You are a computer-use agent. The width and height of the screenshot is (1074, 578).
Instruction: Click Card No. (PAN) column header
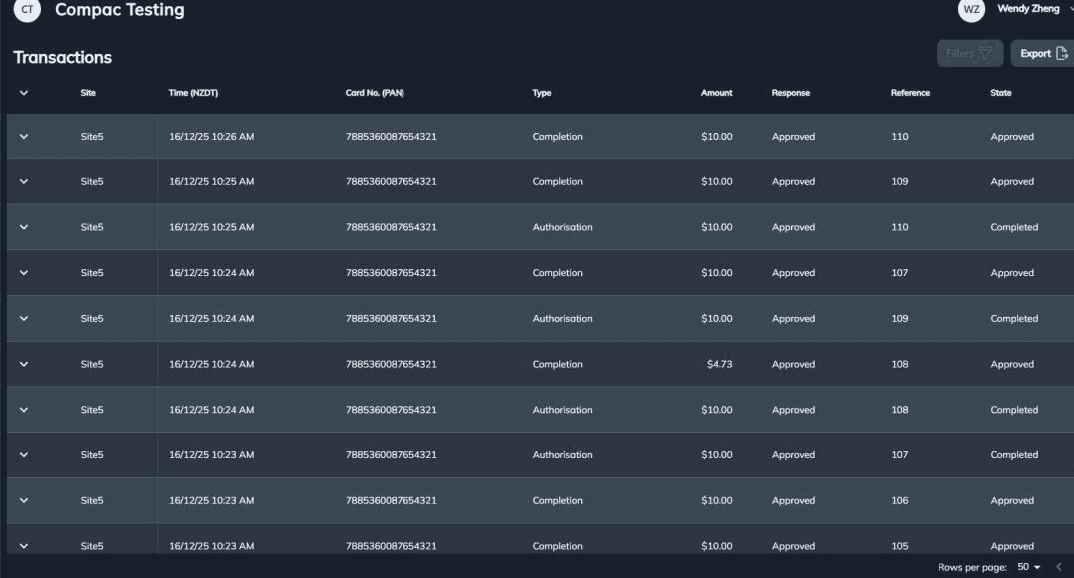375,93
